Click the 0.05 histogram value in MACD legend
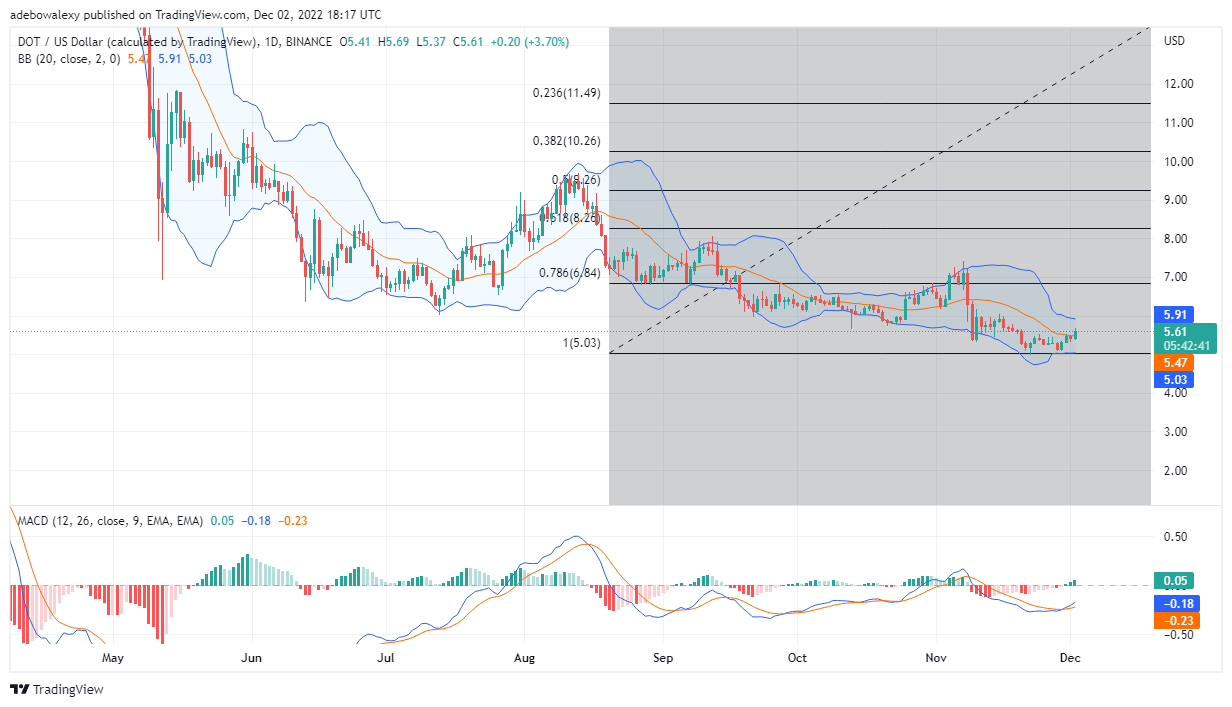The height and width of the screenshot is (707, 1232). click(222, 521)
